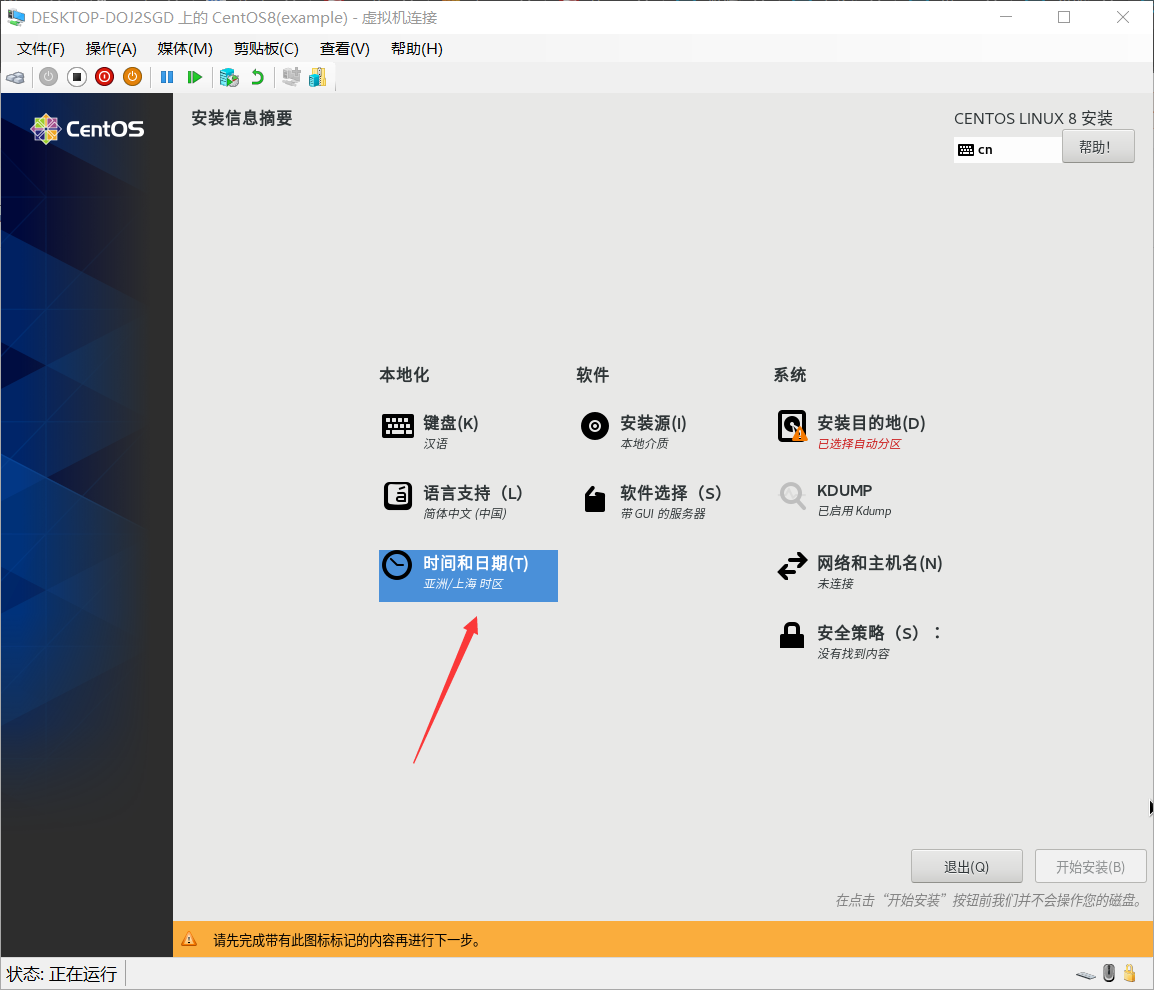Click the keyboard icon in the status bar
The image size is (1154, 990).
pos(1086,976)
